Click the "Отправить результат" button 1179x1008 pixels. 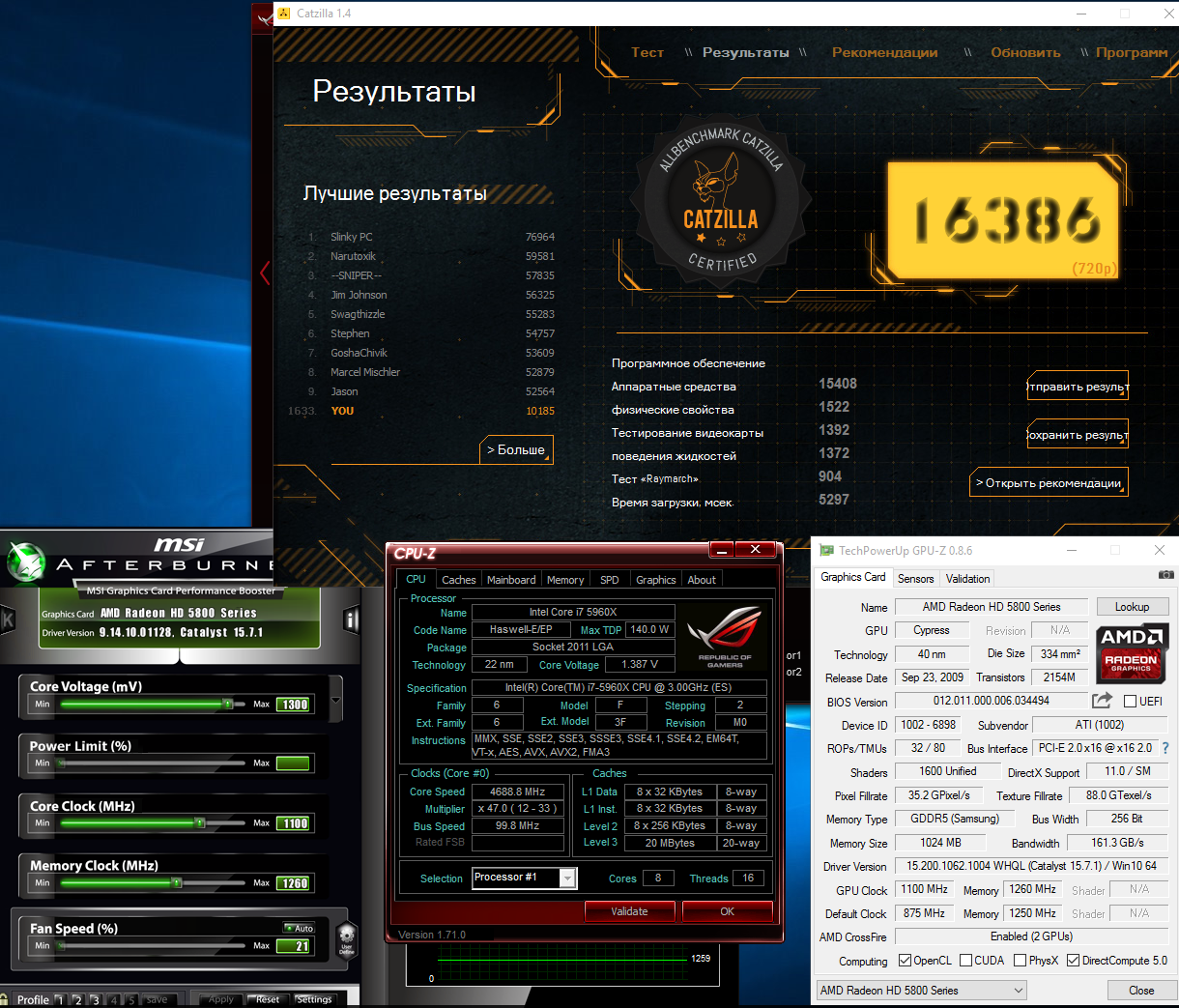(x=1078, y=387)
